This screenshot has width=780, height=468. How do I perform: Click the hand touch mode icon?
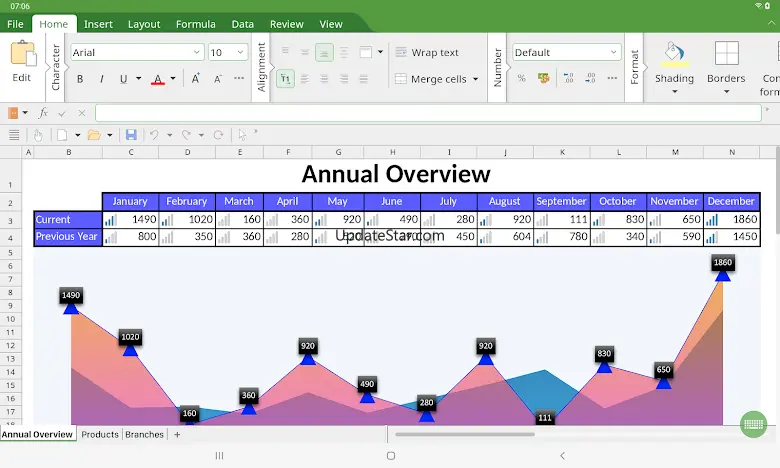pyautogui.click(x=38, y=135)
